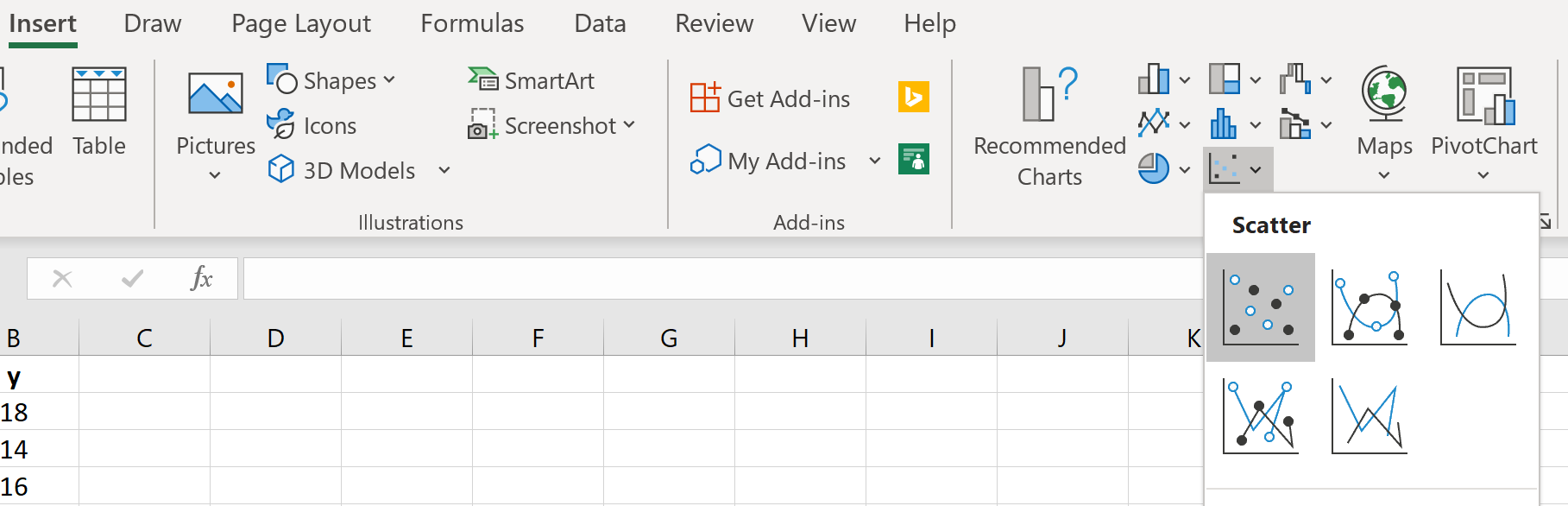This screenshot has height=506, width=1568.
Task: Switch to the Insert tab
Action: point(42,23)
